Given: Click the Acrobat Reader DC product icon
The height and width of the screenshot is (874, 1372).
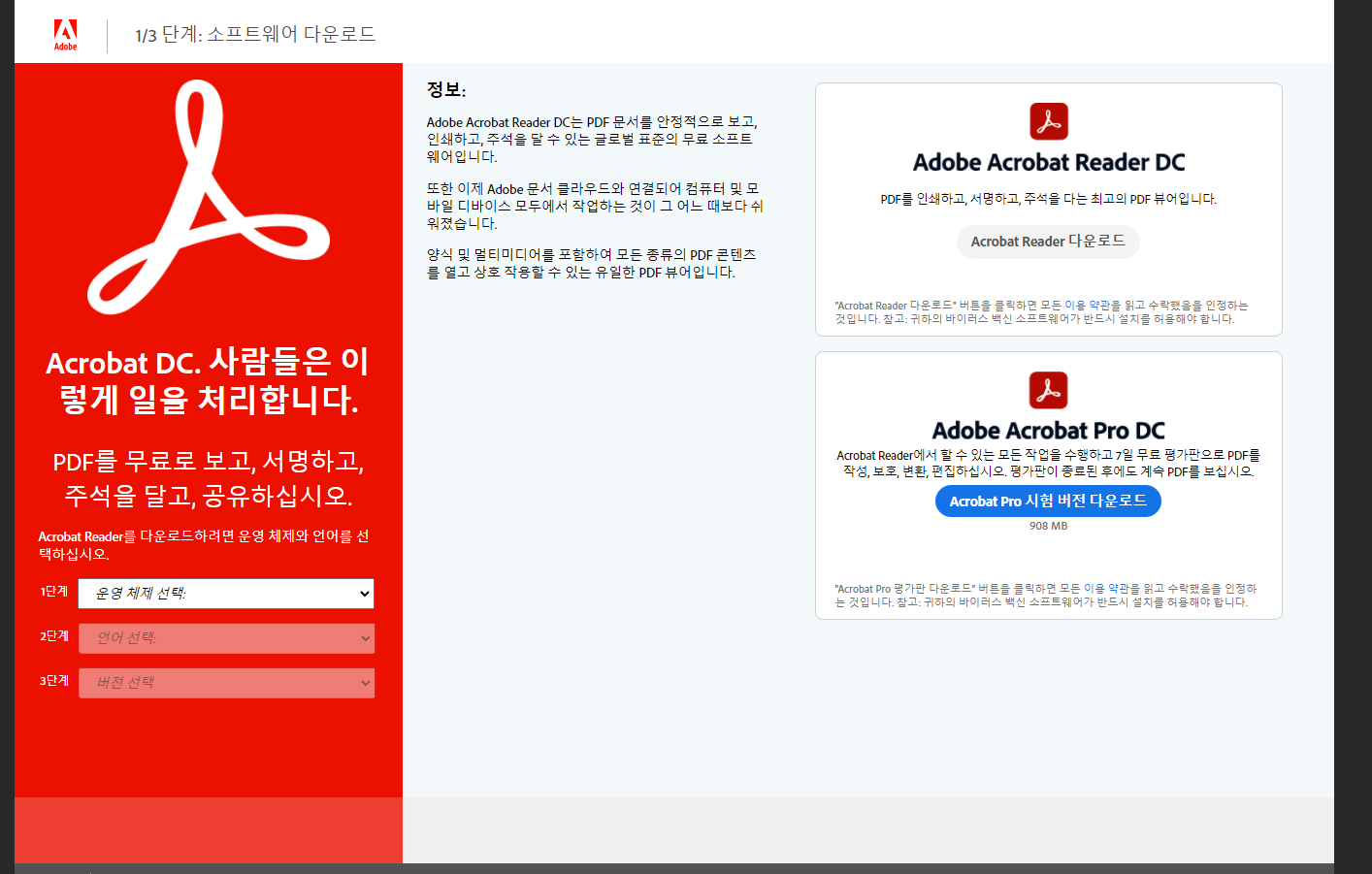Looking at the screenshot, I should [x=1049, y=121].
